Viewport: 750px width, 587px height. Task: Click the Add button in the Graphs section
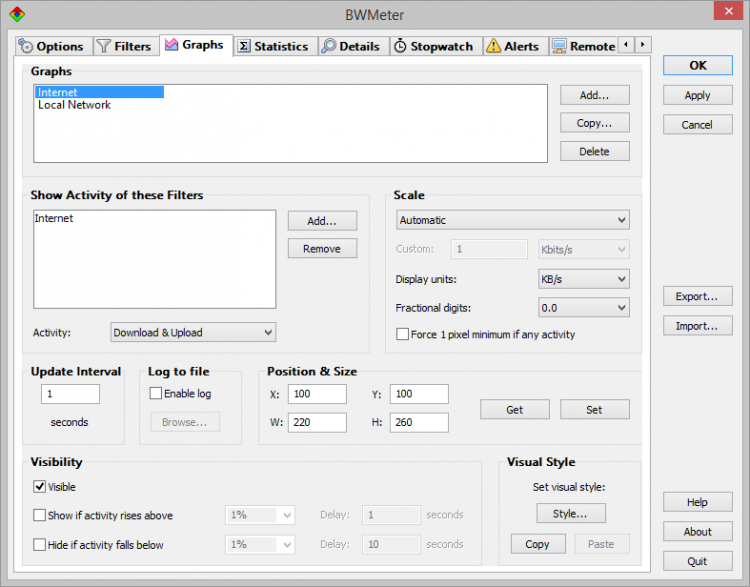pos(595,95)
